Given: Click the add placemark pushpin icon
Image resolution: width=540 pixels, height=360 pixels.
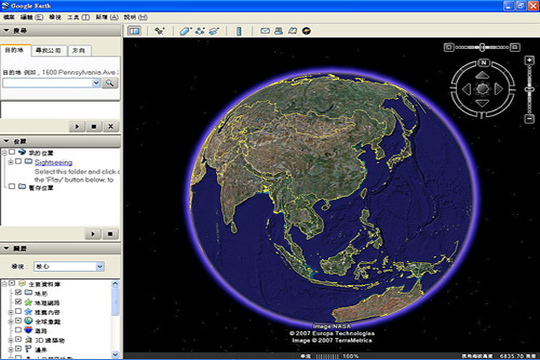Looking at the screenshot, I should click(x=159, y=31).
